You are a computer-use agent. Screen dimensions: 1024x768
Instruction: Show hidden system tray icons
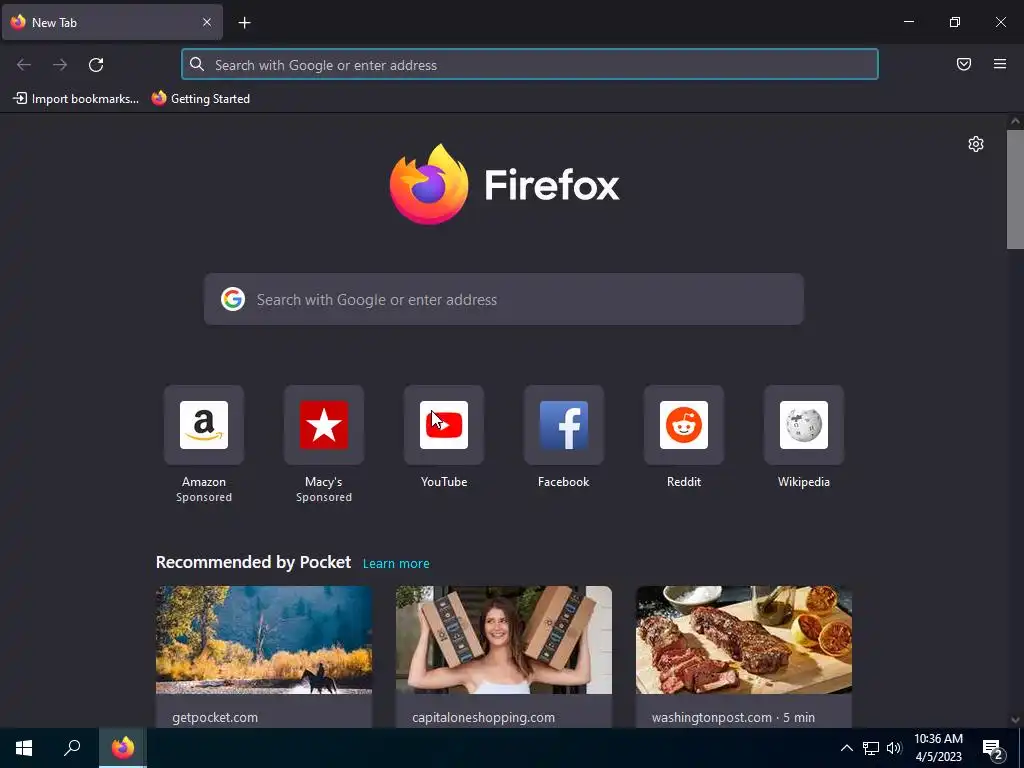click(x=846, y=748)
